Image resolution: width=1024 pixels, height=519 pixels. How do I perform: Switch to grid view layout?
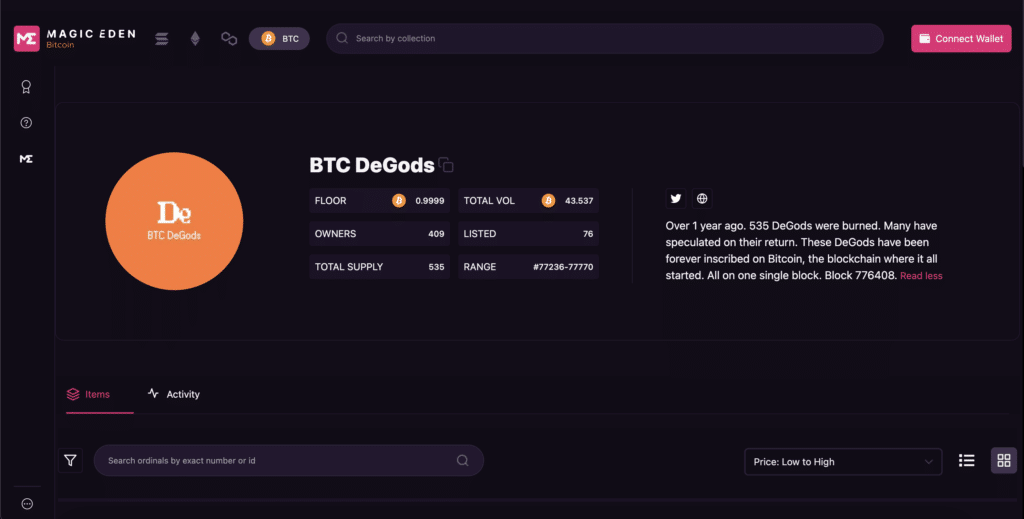pyautogui.click(x=1004, y=460)
